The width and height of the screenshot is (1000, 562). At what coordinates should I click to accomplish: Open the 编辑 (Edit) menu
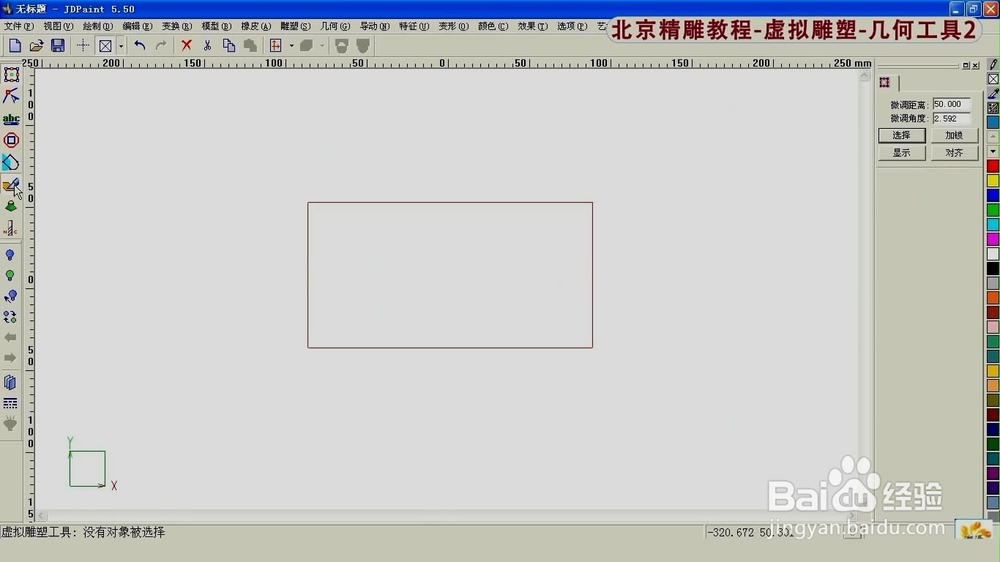coord(137,26)
